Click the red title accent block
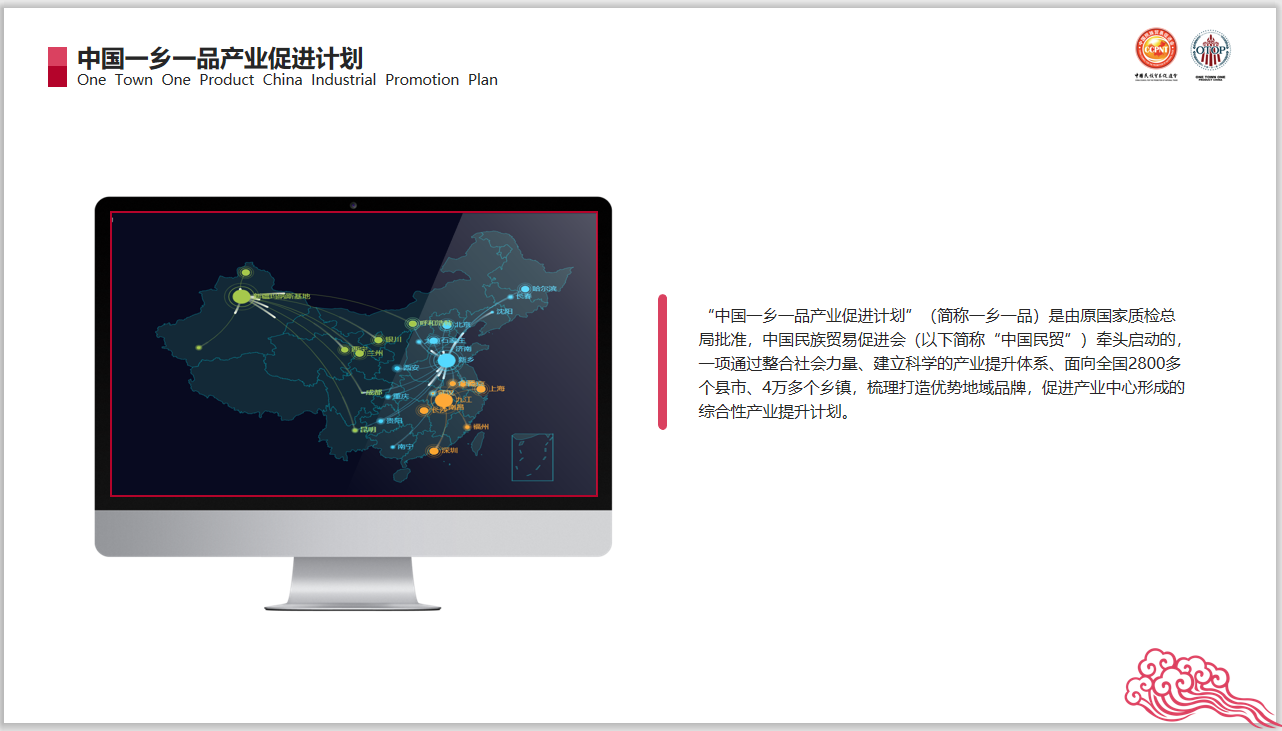Viewport: 1282px width, 731px height. (x=58, y=67)
